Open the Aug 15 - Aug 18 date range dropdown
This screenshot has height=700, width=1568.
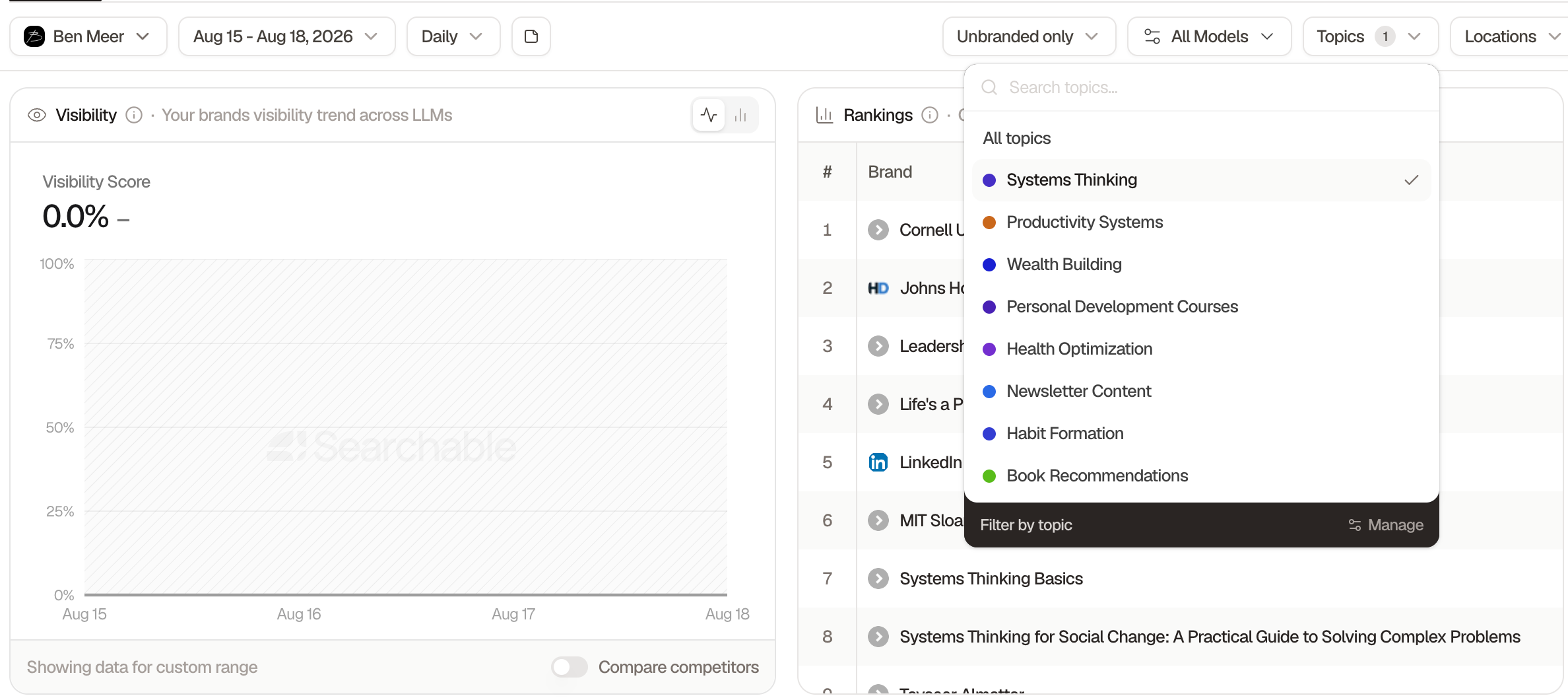click(x=286, y=36)
